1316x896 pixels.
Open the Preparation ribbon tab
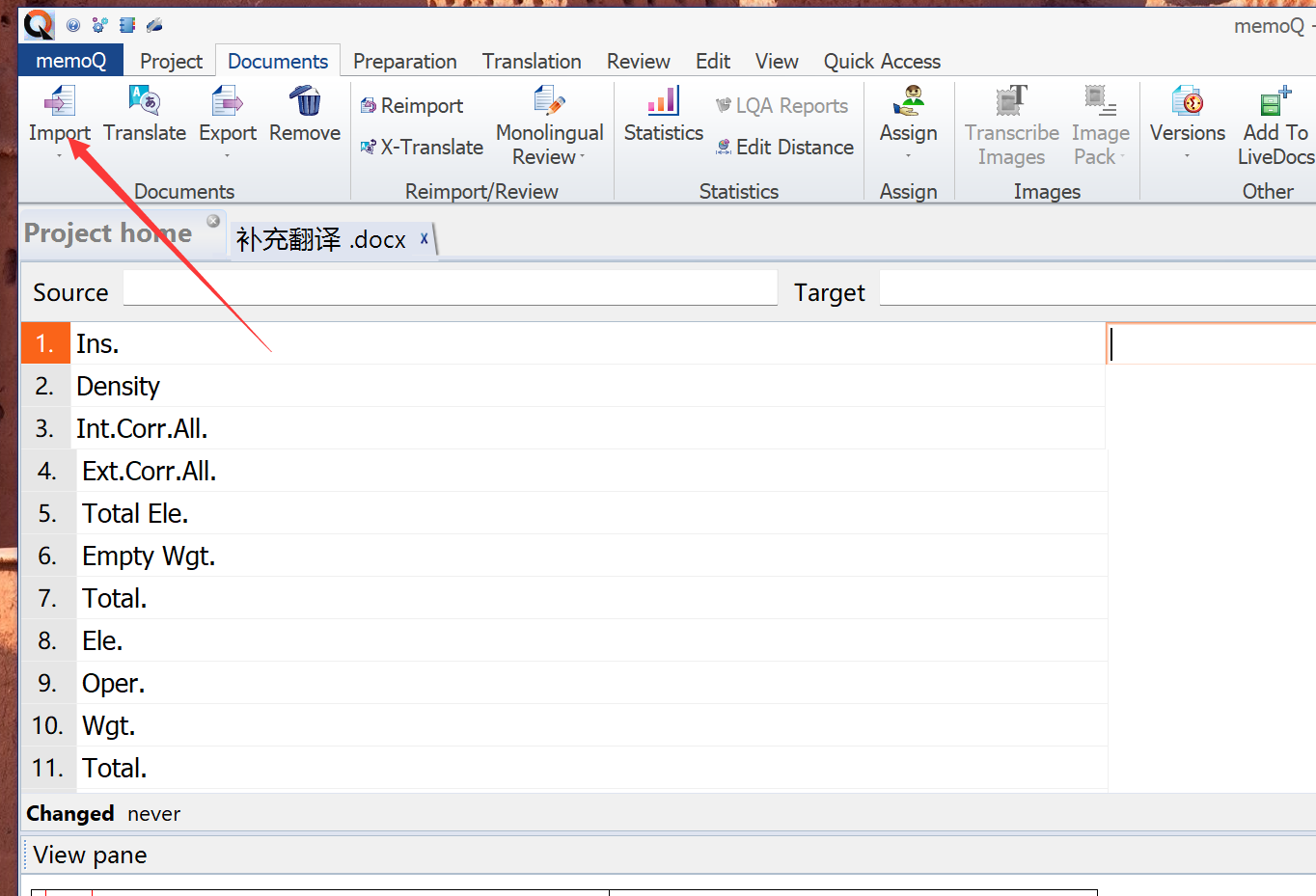pyautogui.click(x=404, y=62)
